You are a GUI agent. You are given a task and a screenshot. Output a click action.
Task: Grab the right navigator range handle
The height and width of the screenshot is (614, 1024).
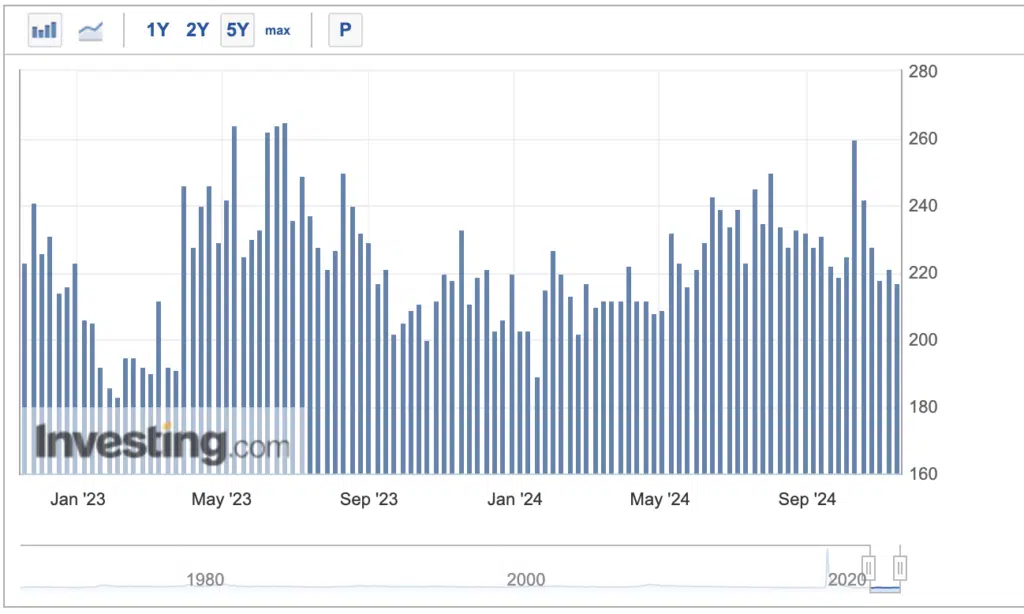[900, 569]
